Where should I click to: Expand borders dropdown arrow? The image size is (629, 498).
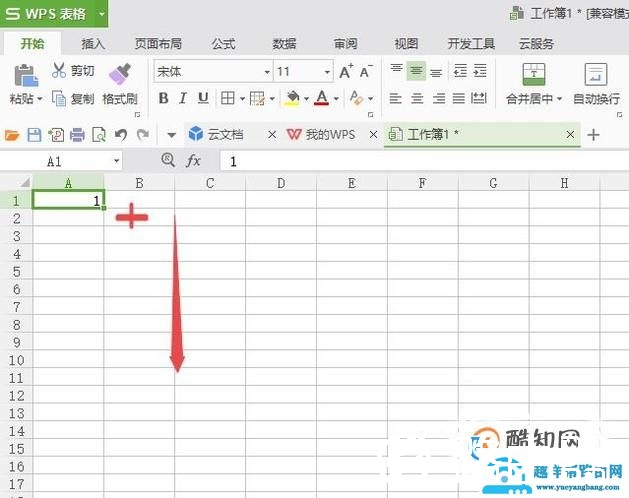click(242, 99)
